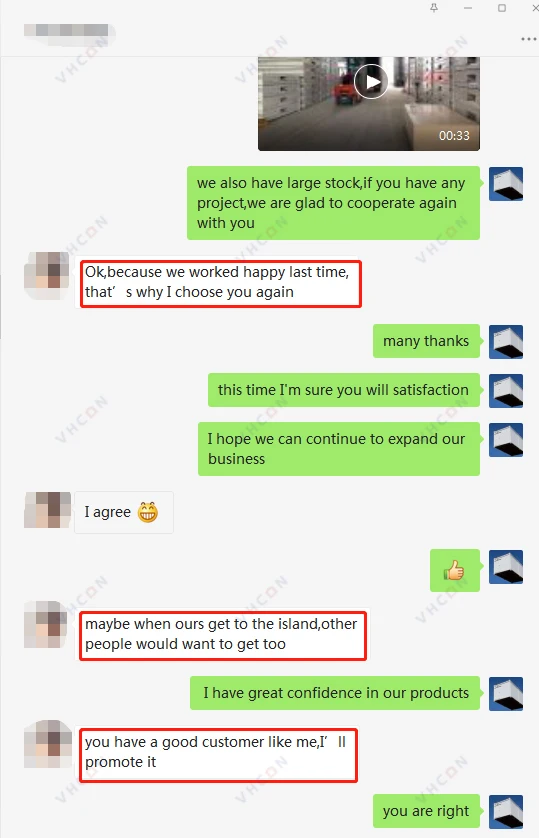Open contact avatar beside 'maybe when ours' message
The image size is (539, 838).
48,624
